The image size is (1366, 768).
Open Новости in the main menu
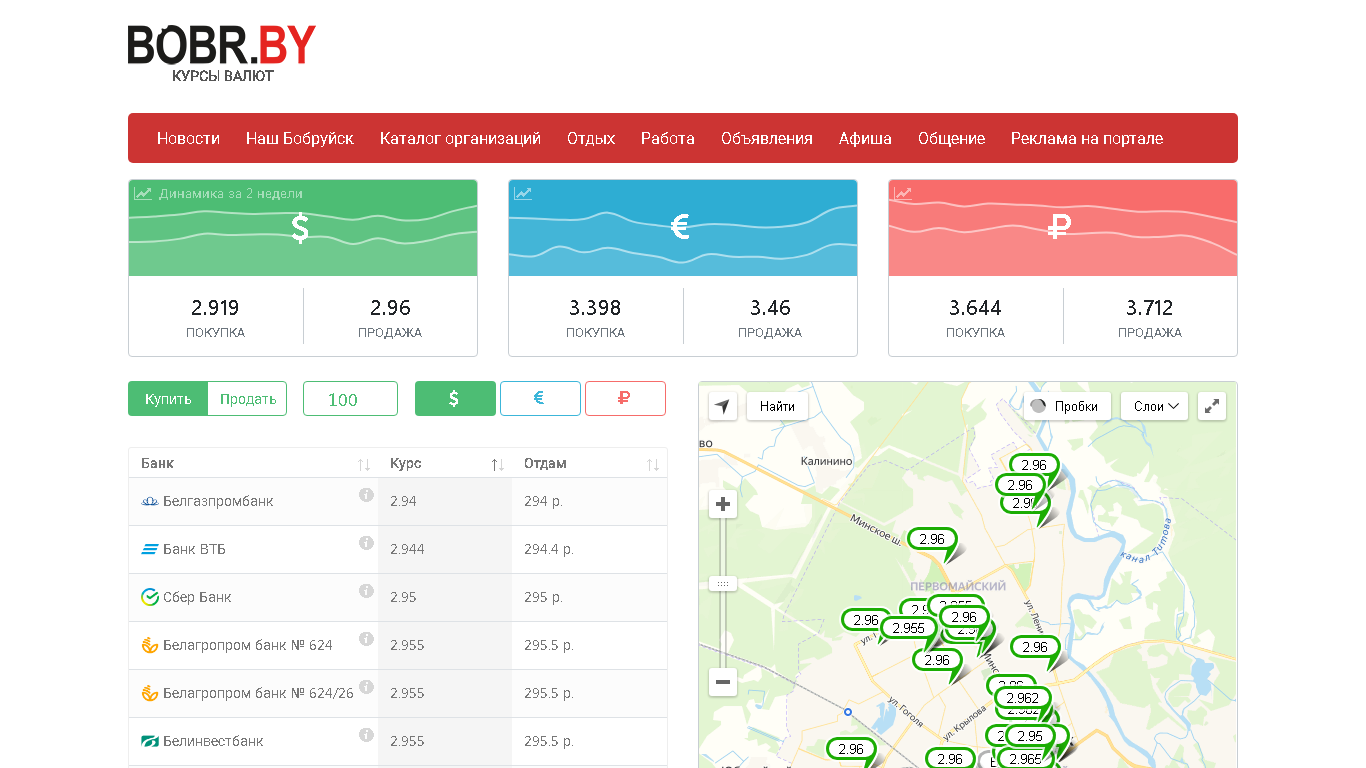point(188,138)
